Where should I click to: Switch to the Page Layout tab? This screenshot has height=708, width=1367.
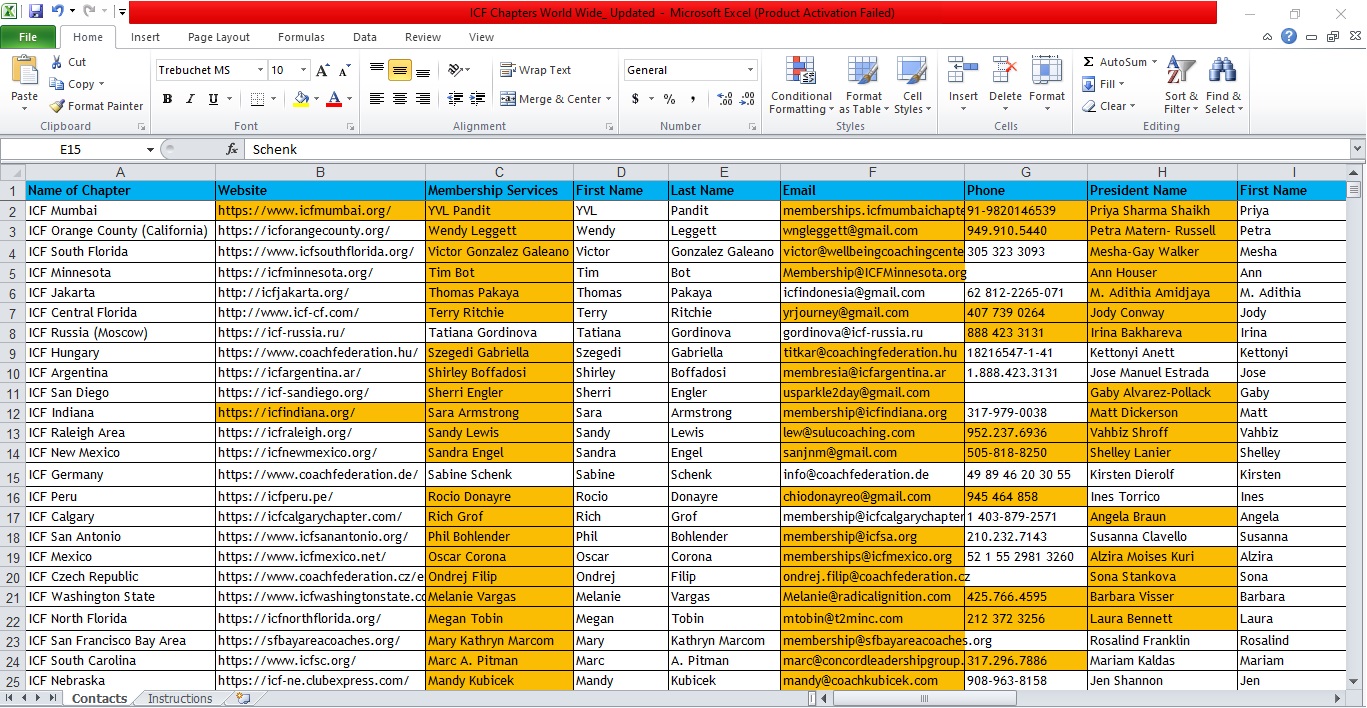coord(219,37)
